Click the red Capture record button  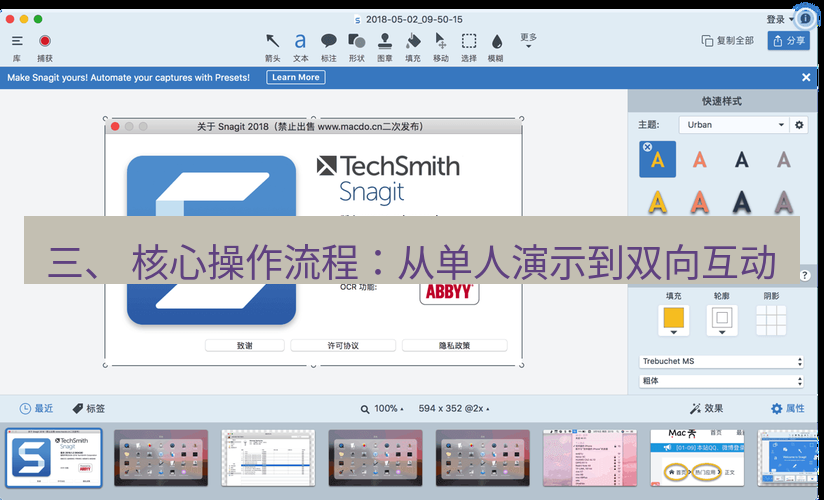(x=45, y=41)
